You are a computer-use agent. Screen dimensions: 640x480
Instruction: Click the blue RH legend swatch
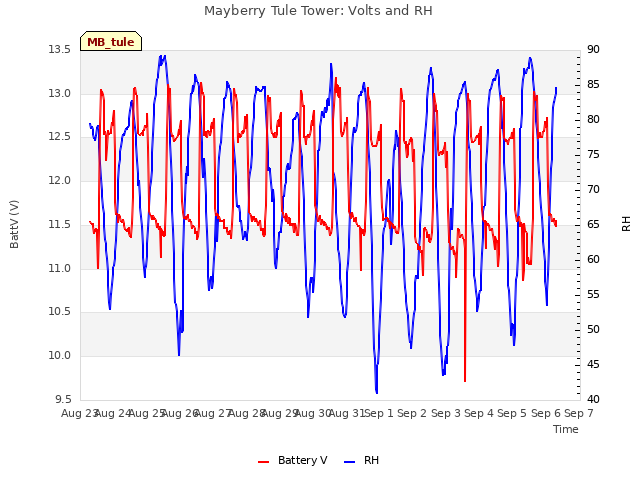click(350, 462)
